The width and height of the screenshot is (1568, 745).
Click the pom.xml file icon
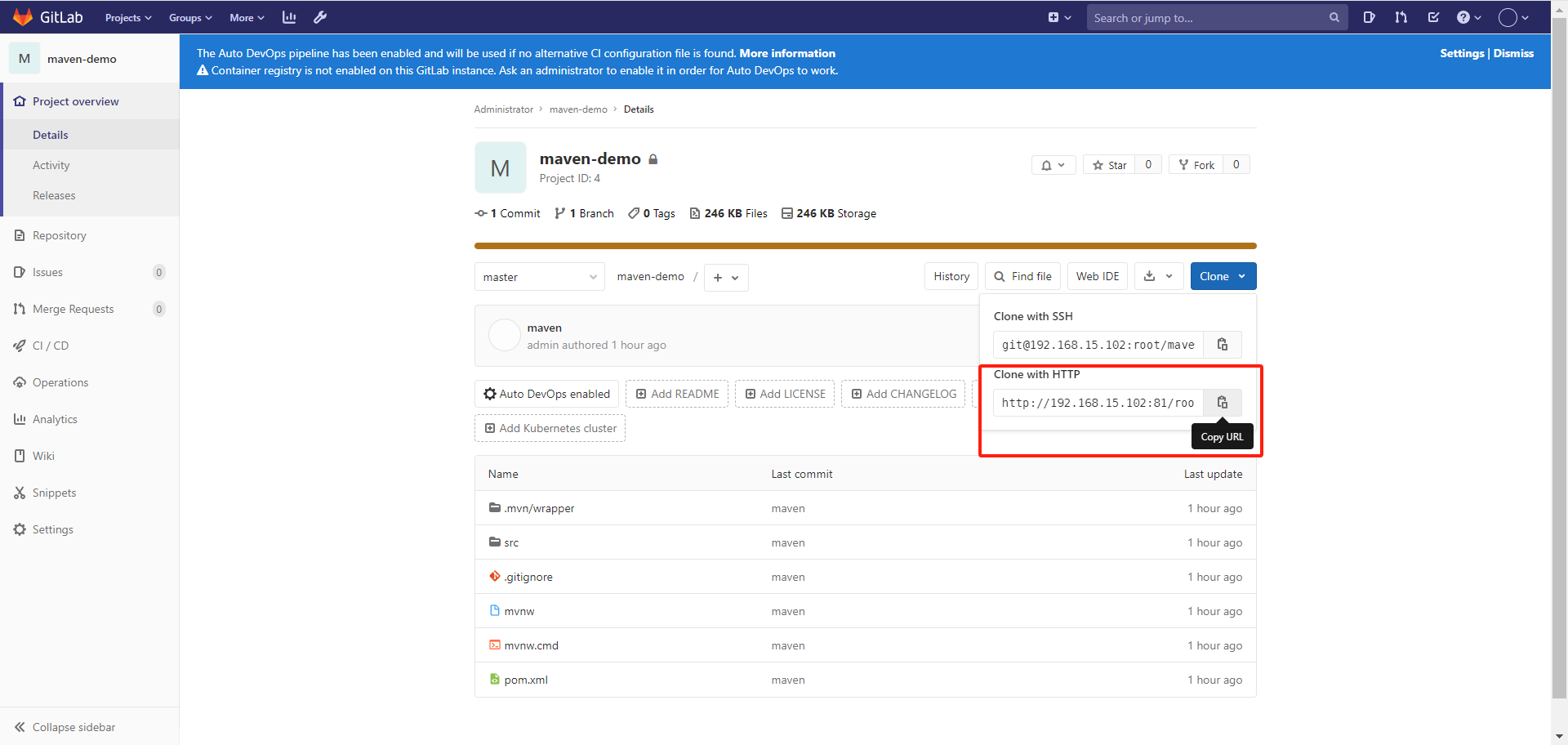click(495, 679)
